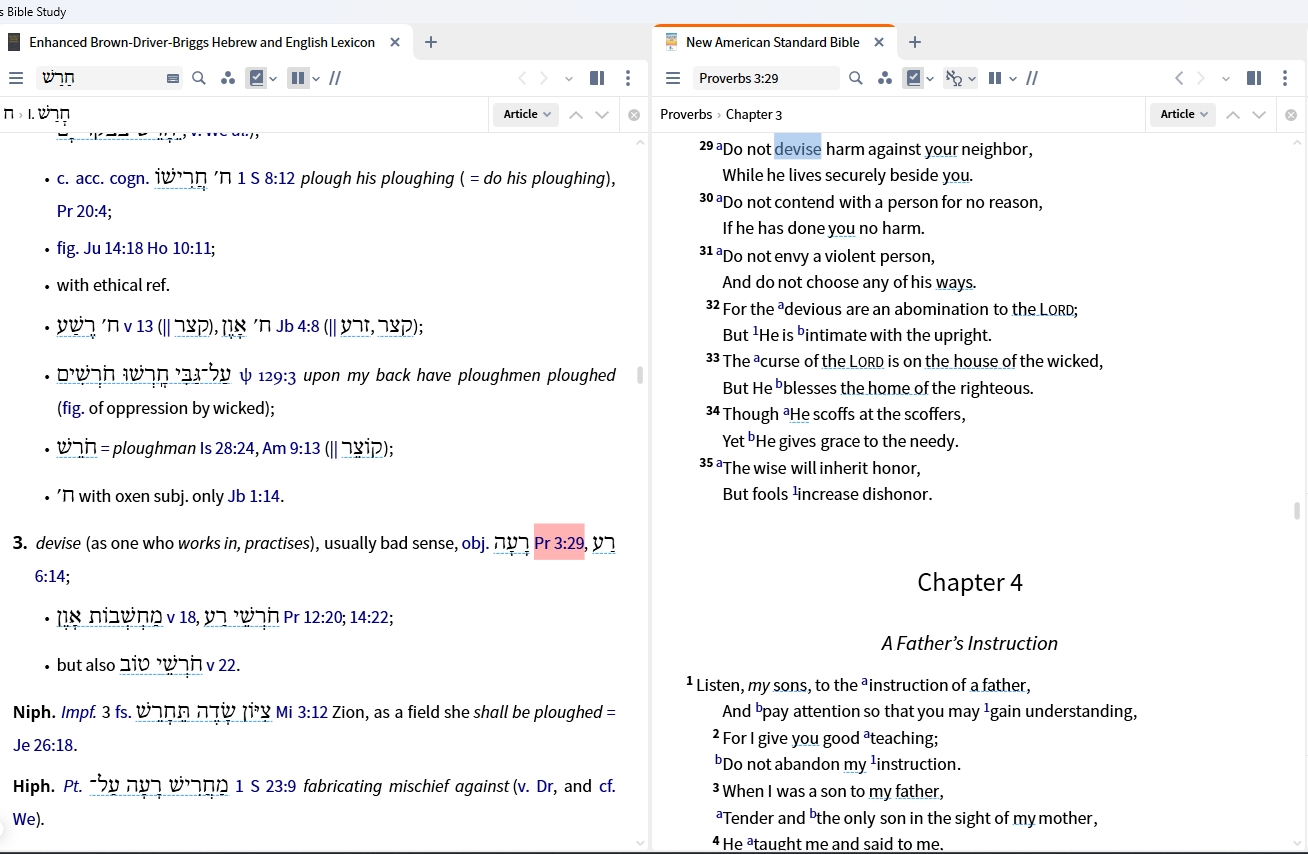The image size is (1308, 854).
Task: Click the NASB panel vertical scrollbar thumb
Action: pyautogui.click(x=1298, y=511)
